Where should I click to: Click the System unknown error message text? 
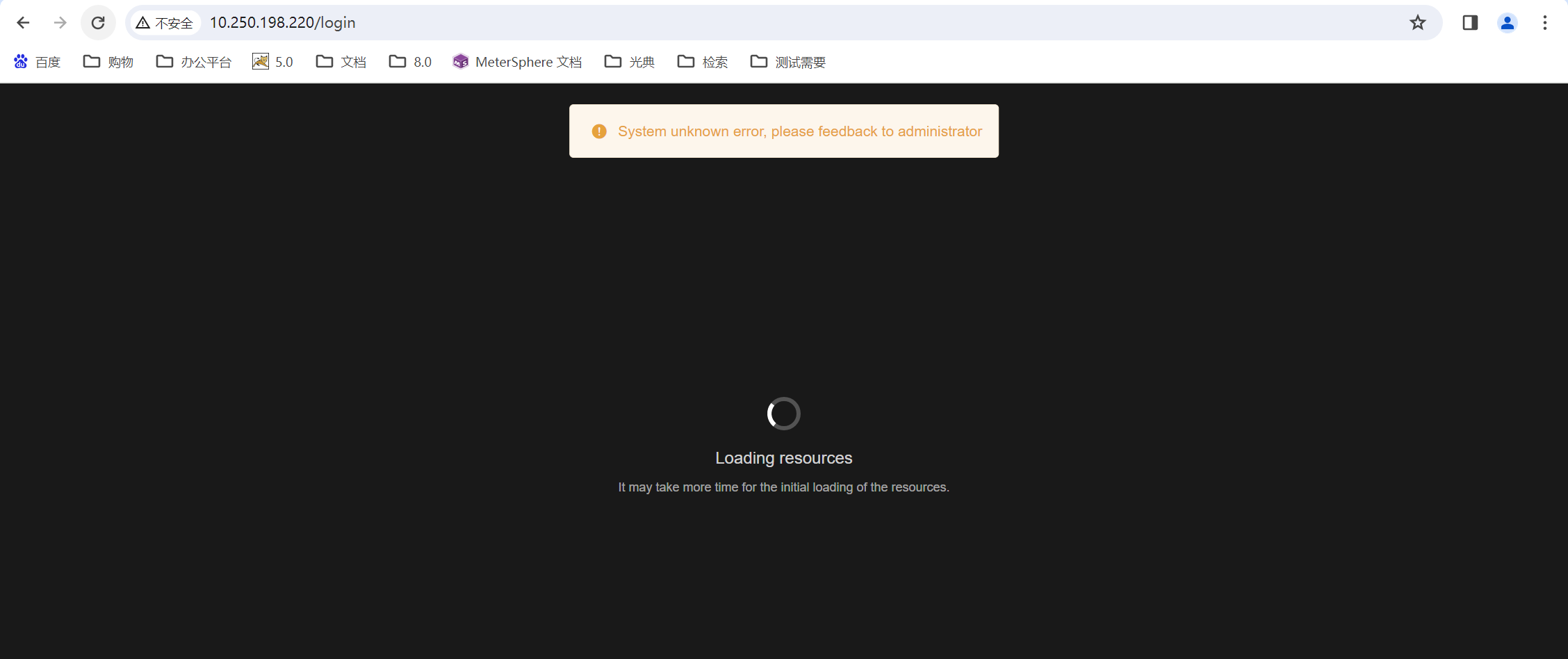800,131
